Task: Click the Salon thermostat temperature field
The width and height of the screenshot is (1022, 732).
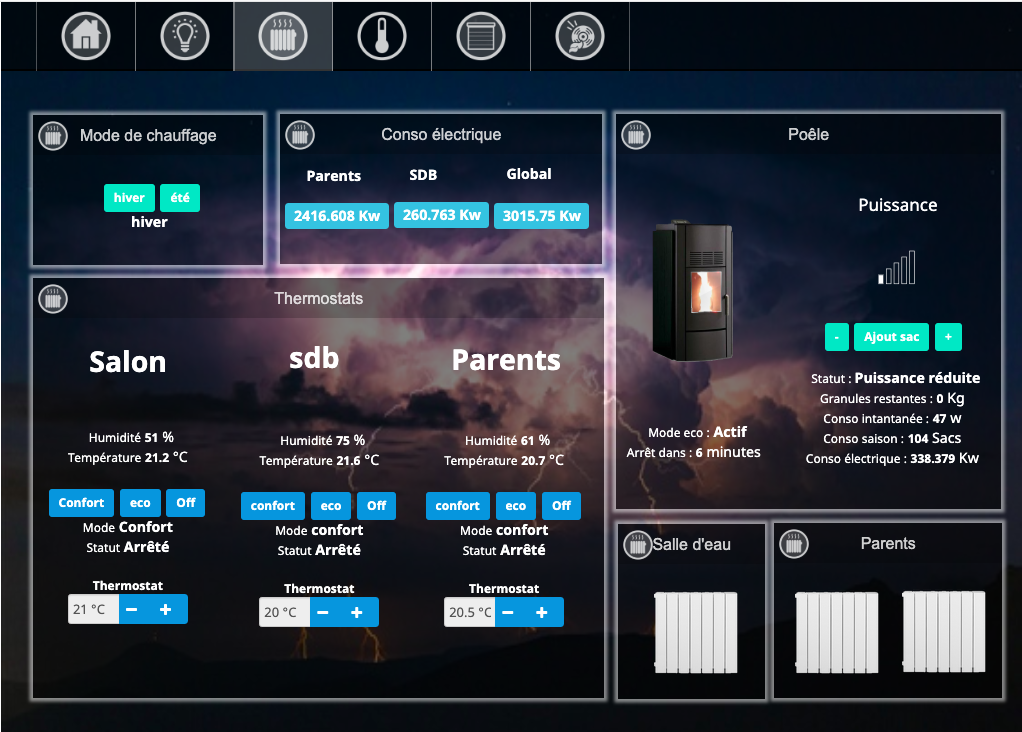Action: (x=93, y=609)
